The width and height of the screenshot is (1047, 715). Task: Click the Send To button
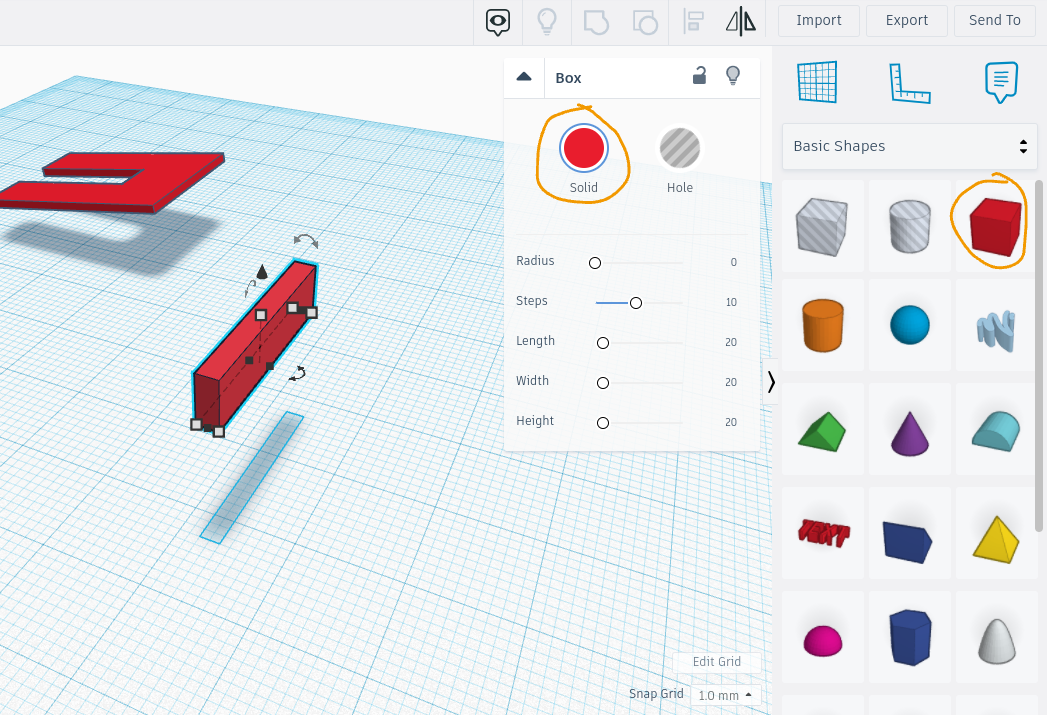tap(995, 21)
